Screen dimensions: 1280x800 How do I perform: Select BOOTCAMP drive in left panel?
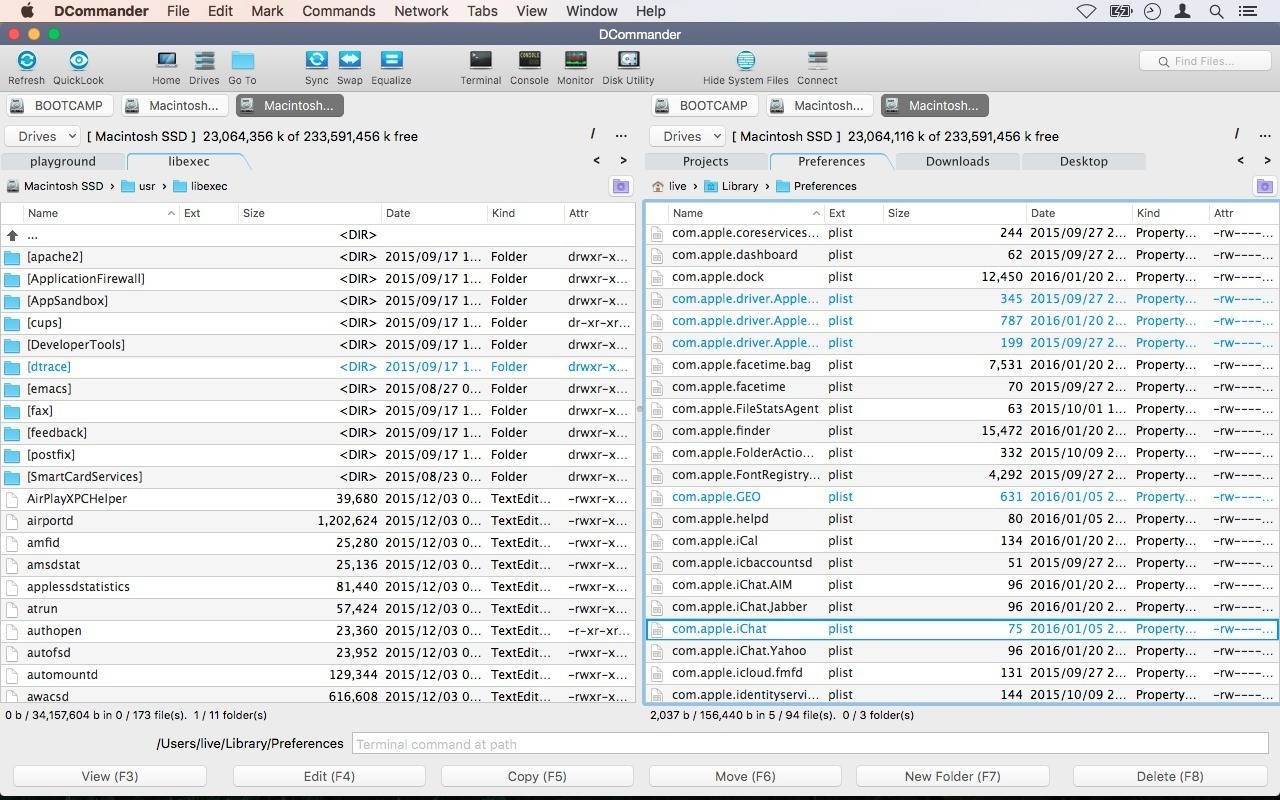tap(60, 105)
